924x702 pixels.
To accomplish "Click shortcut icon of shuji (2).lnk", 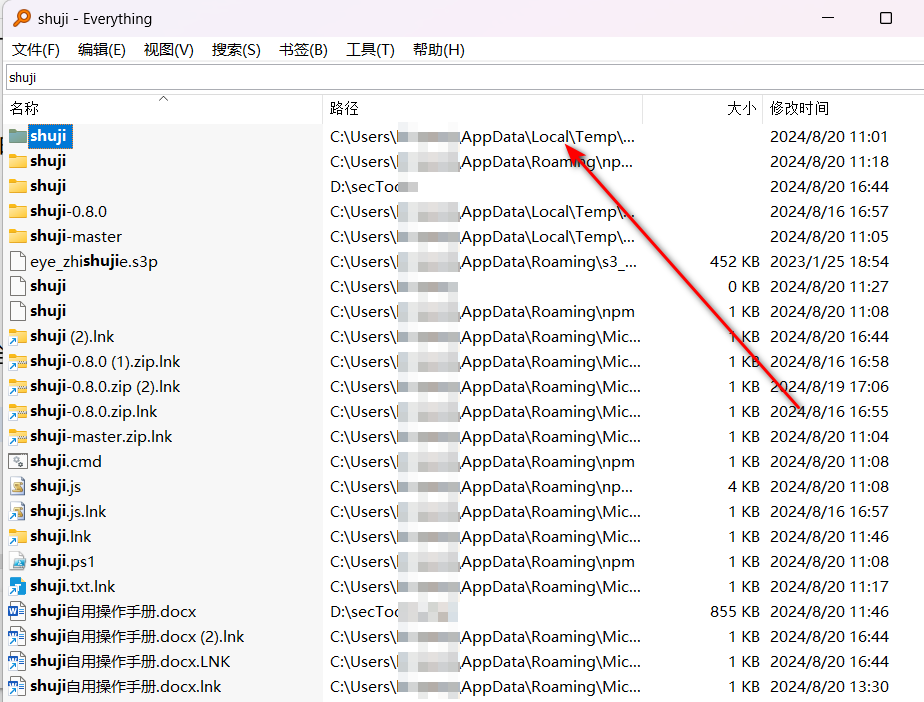I will 18,337.
